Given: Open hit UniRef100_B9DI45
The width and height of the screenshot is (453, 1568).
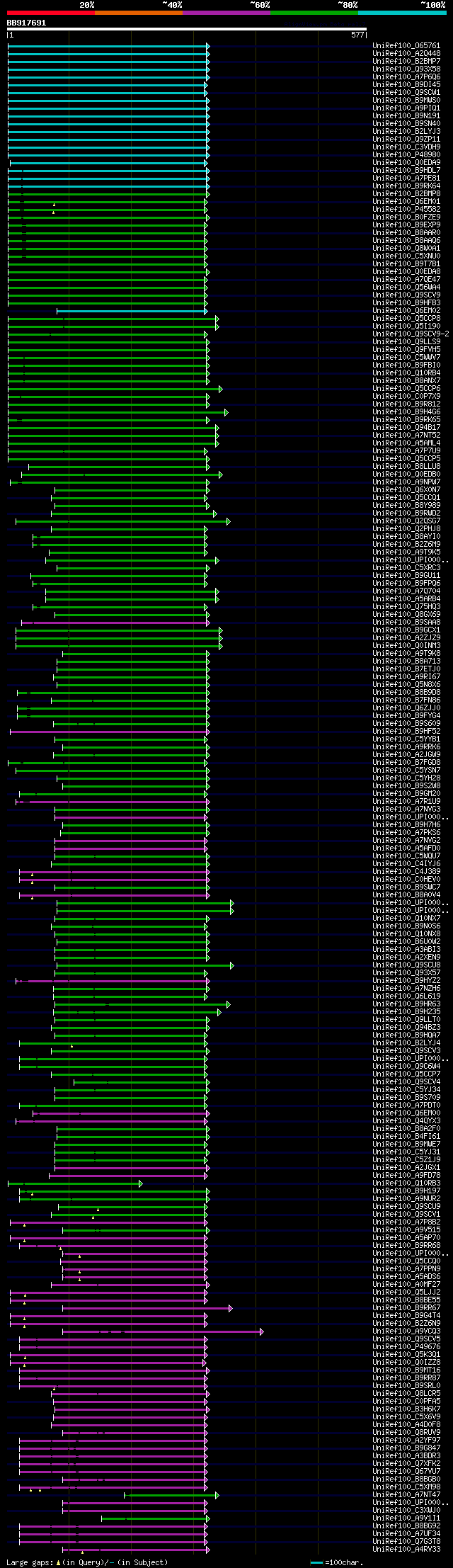Looking at the screenshot, I should click(x=406, y=85).
